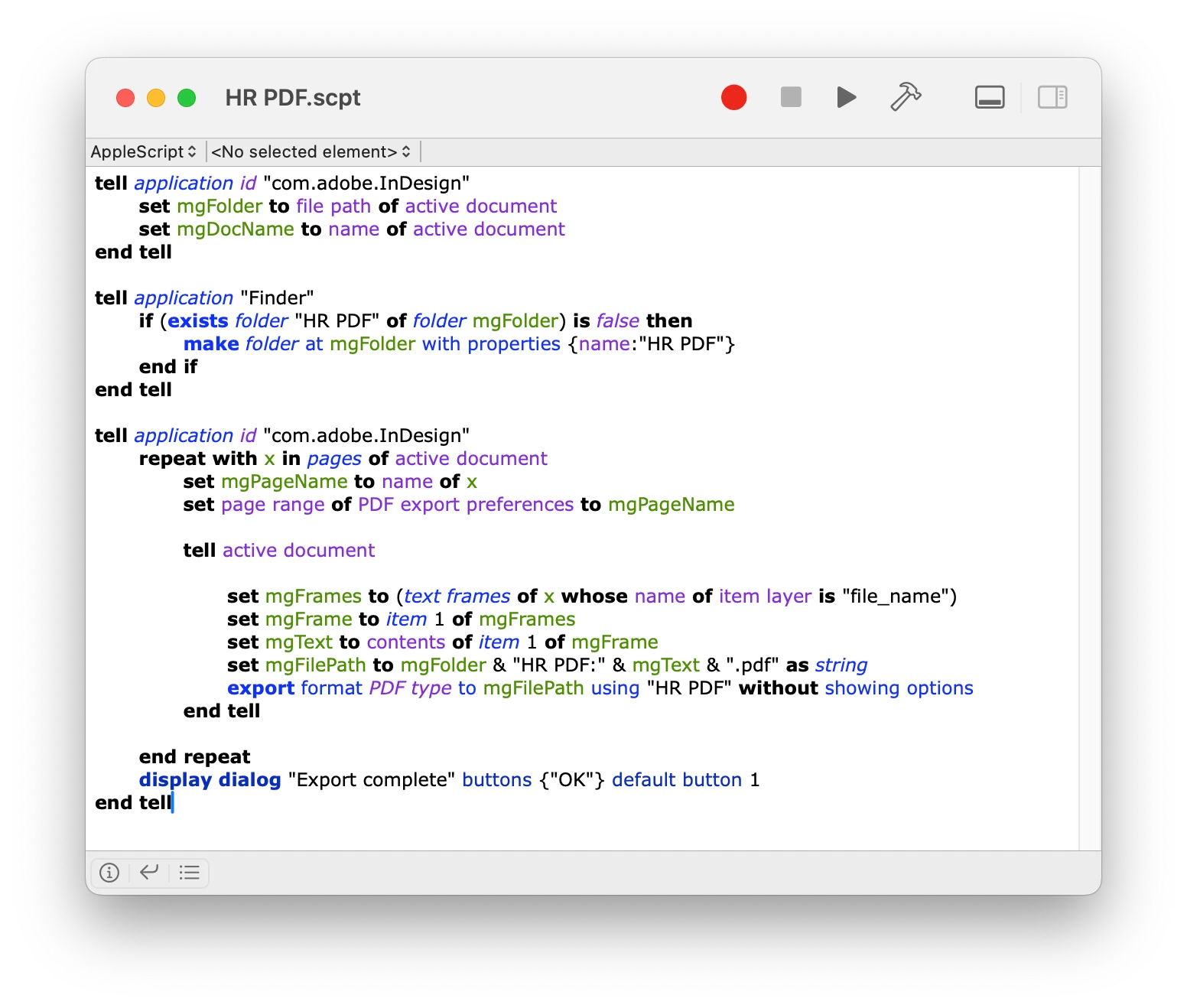Click the 'tell active document' line
1187x1008 pixels.
click(279, 551)
